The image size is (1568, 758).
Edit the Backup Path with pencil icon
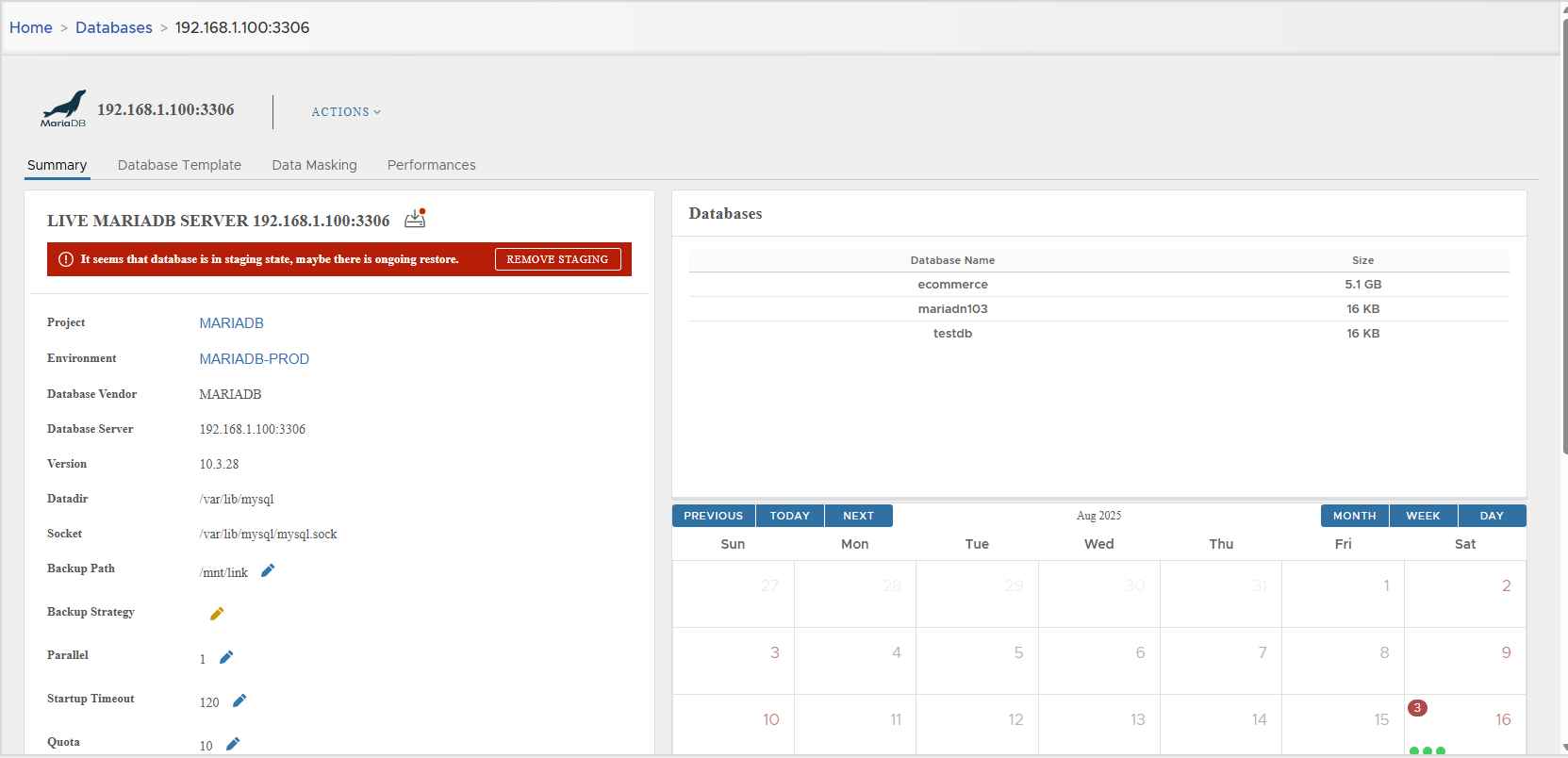tap(268, 570)
